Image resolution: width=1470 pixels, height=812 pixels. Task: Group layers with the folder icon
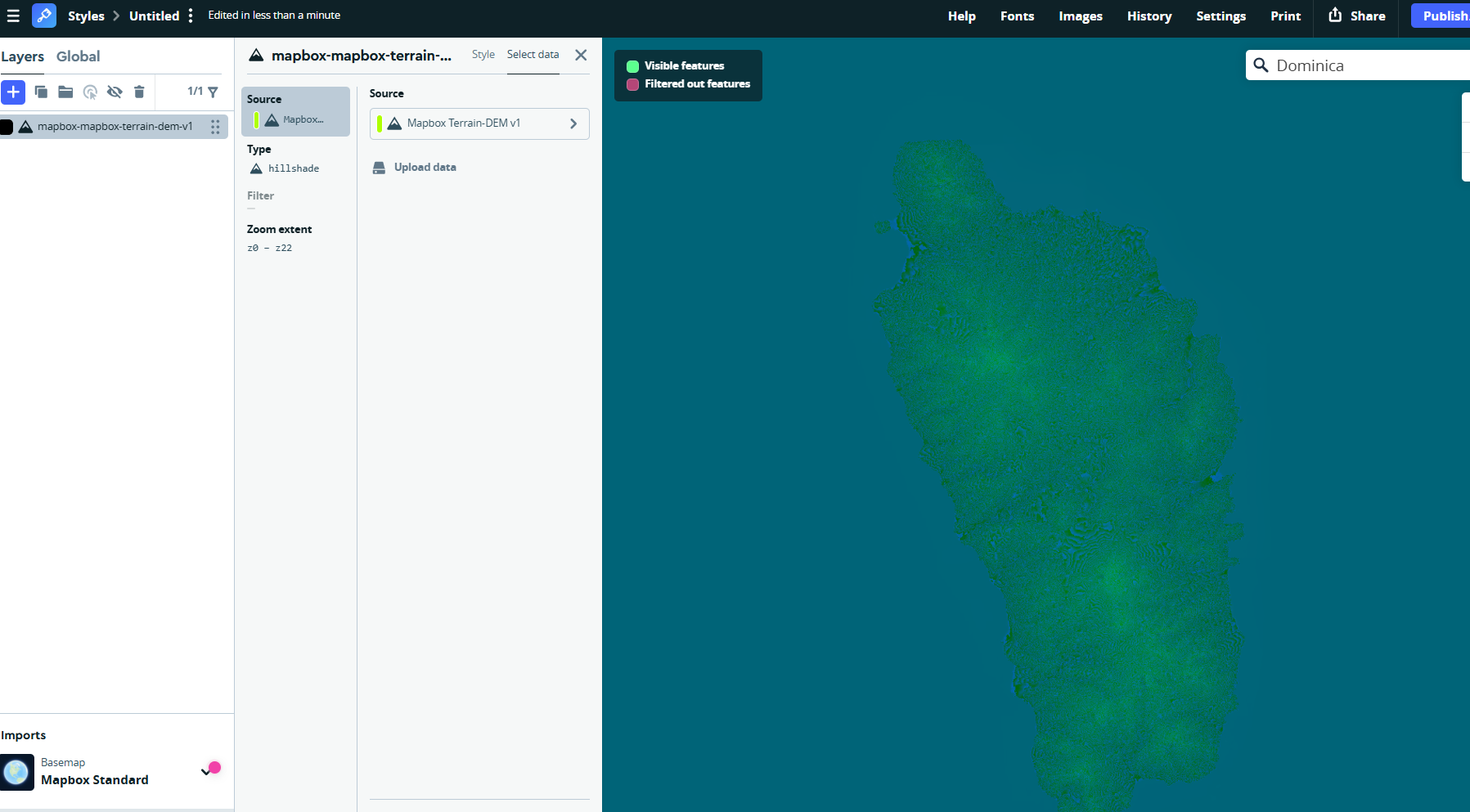tap(65, 92)
